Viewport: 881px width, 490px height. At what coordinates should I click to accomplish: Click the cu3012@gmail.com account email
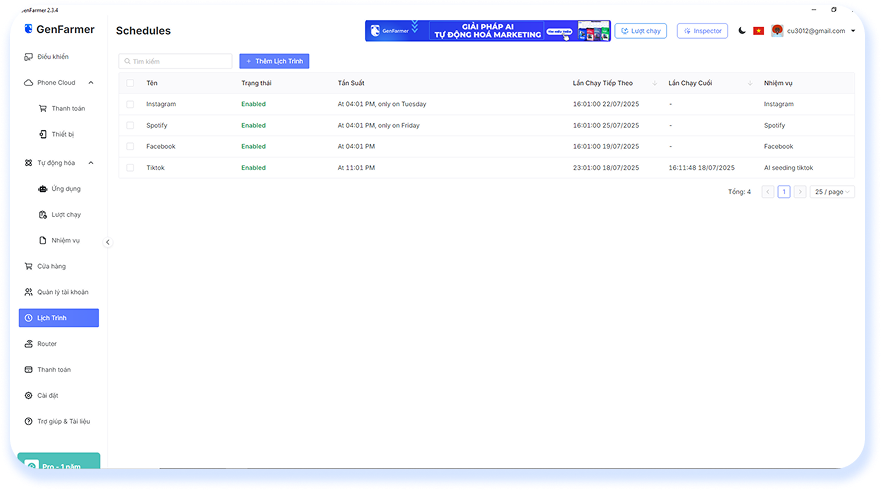point(816,31)
